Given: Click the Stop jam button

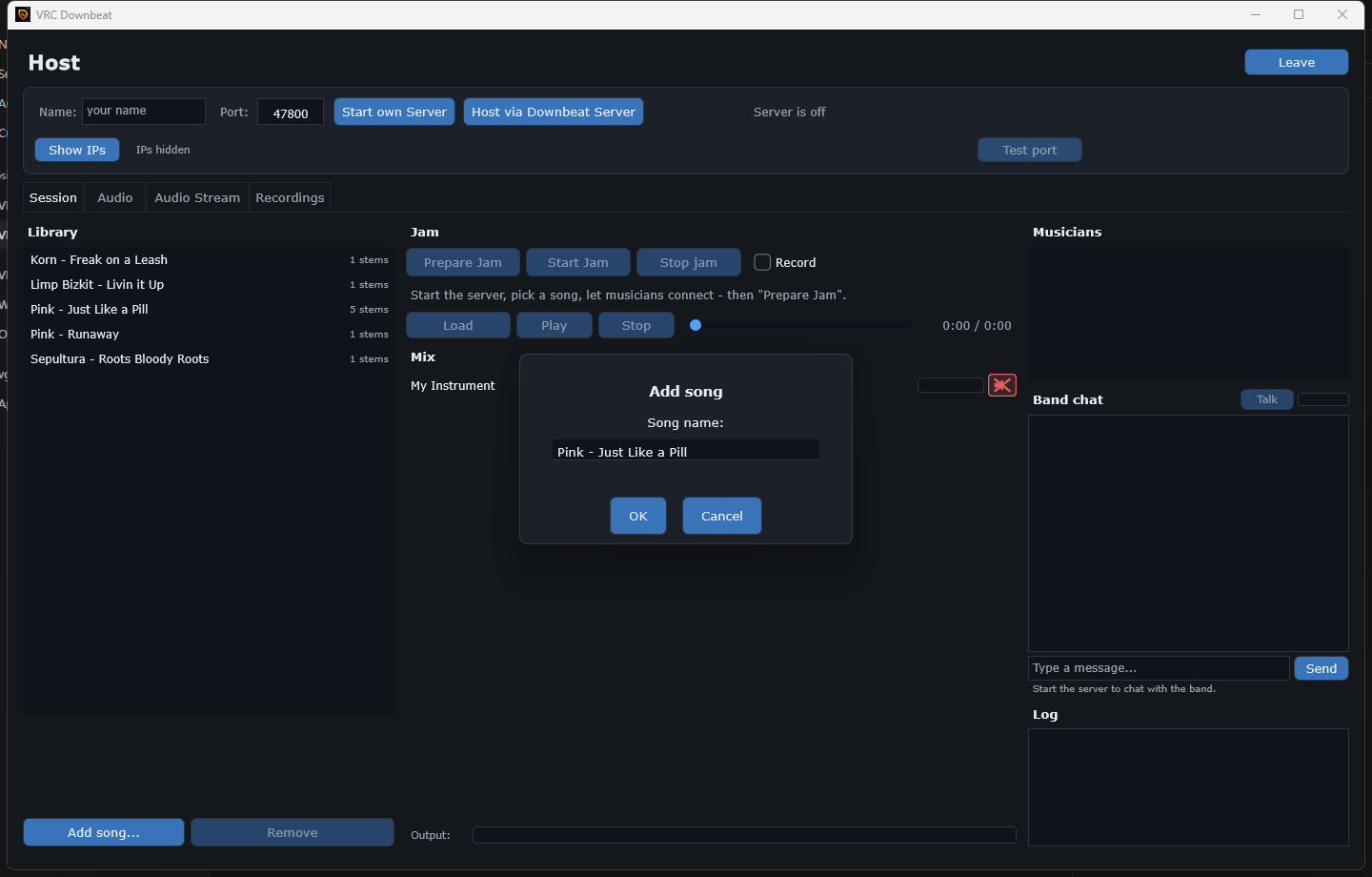Looking at the screenshot, I should click(689, 262).
